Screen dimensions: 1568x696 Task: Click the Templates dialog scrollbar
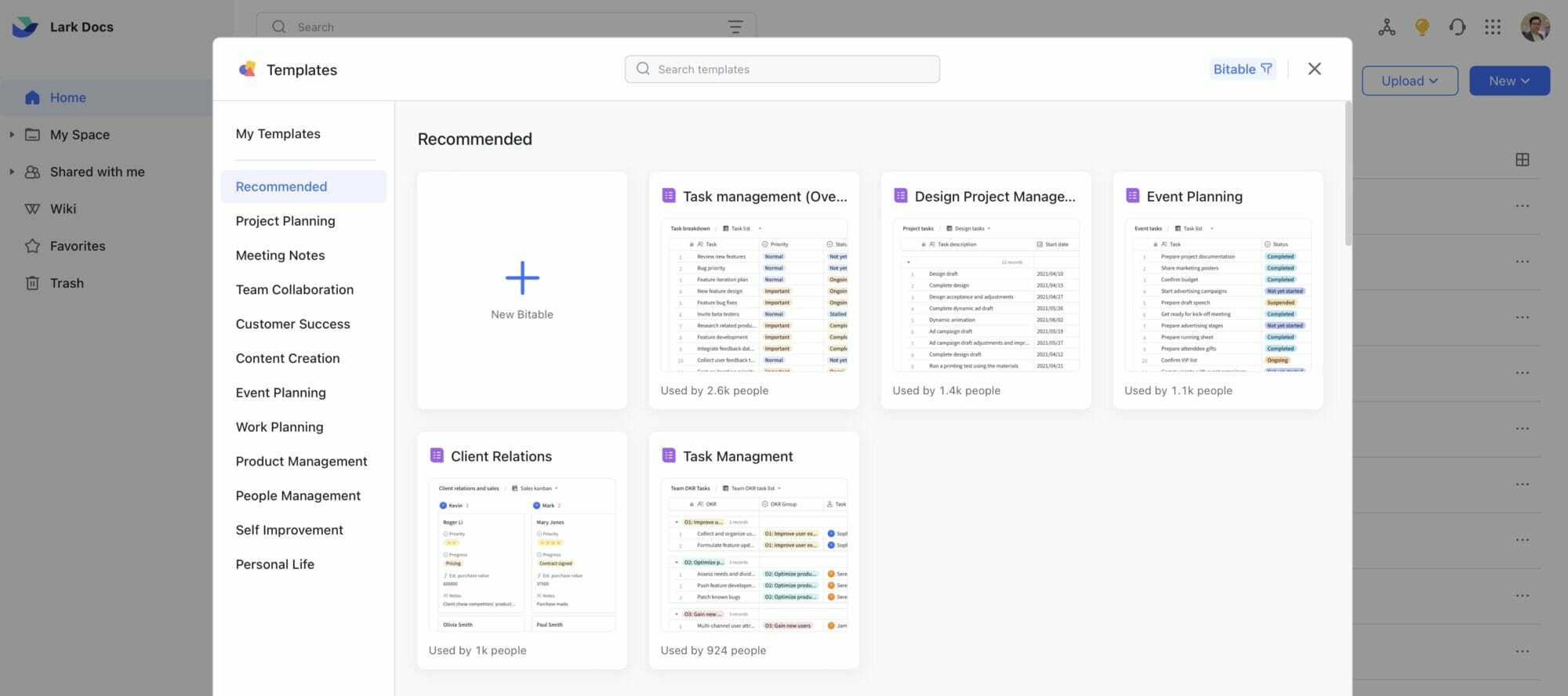[x=1348, y=174]
